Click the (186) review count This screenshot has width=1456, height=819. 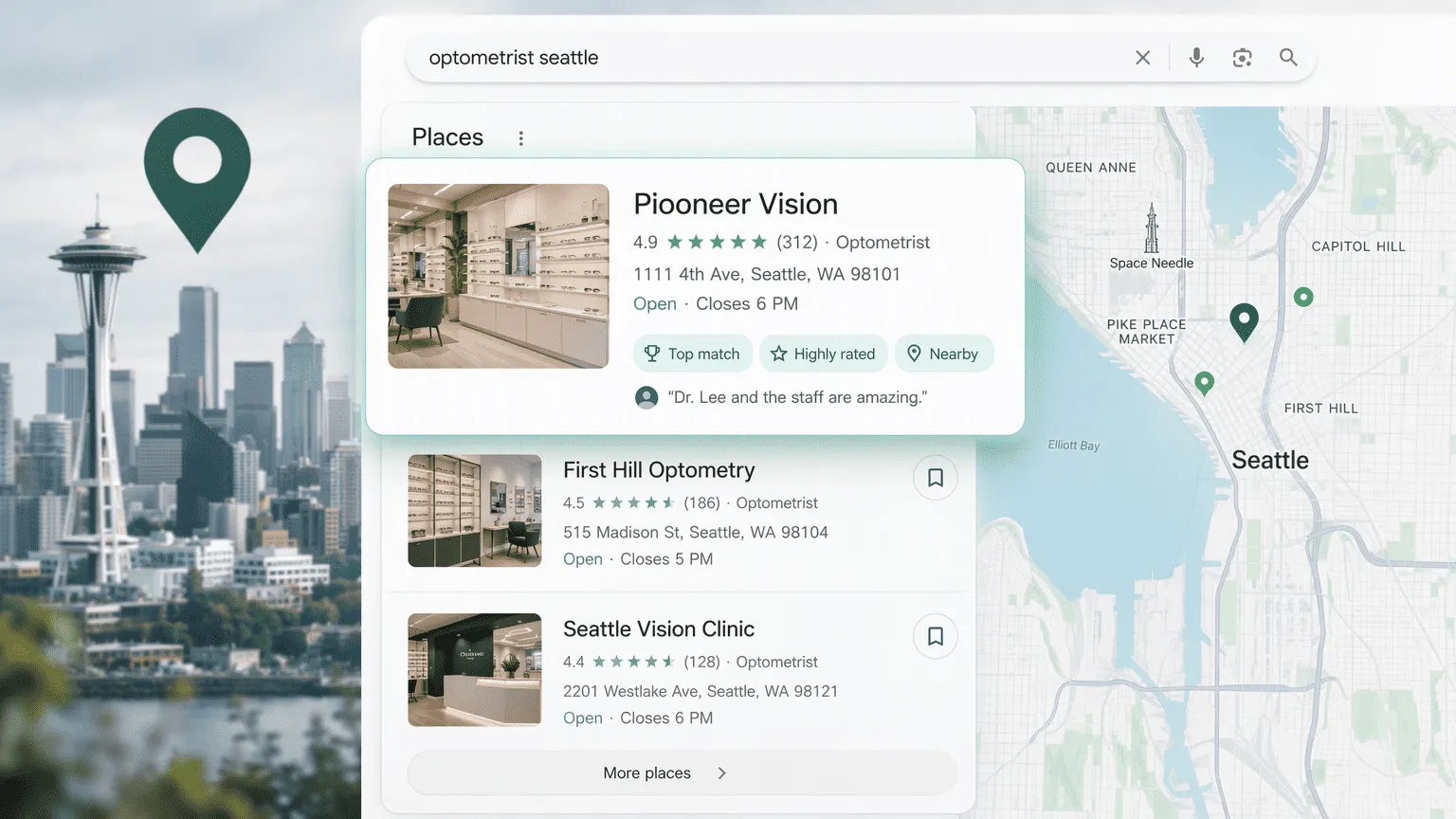[x=702, y=503]
